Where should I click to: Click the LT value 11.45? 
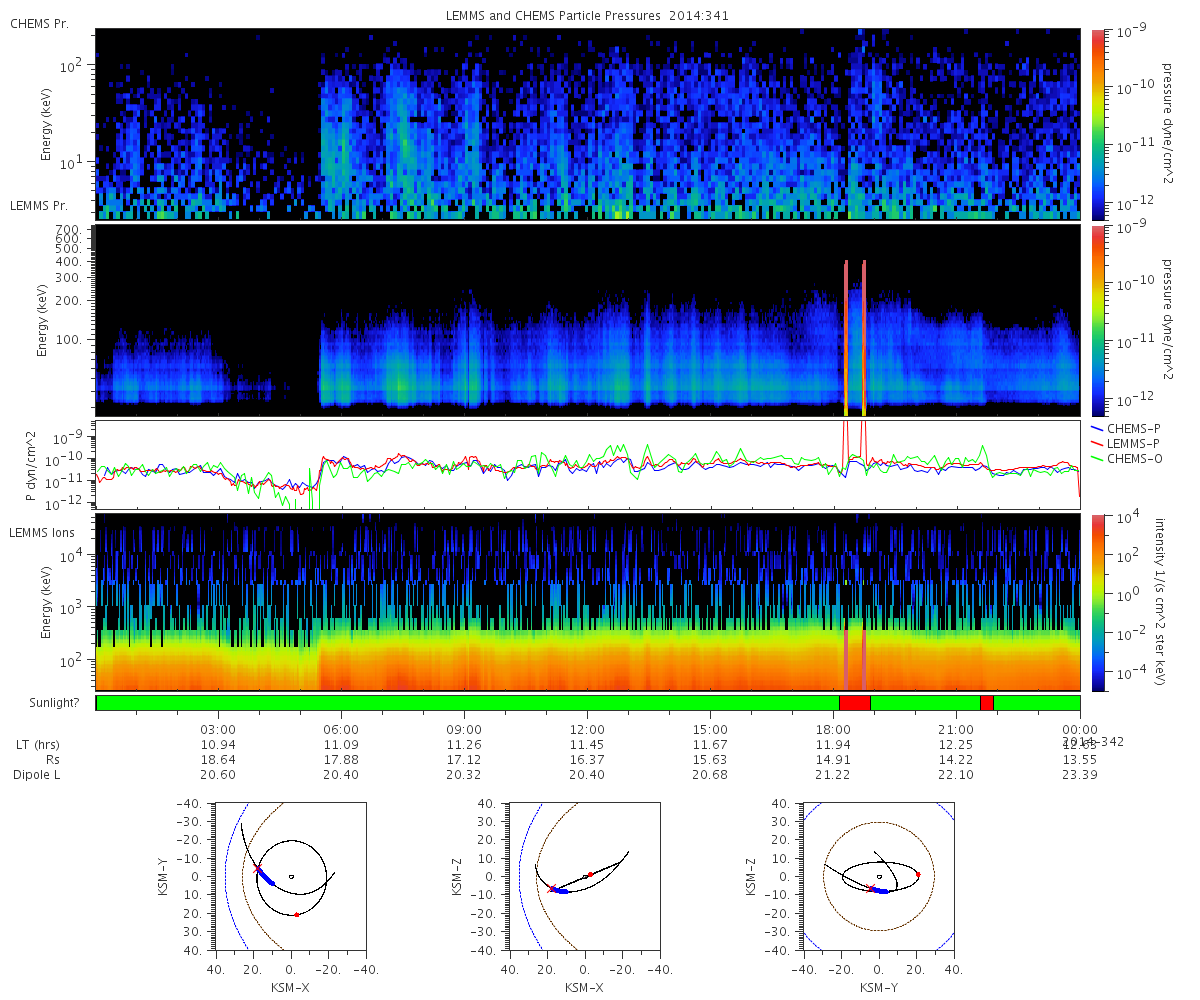tap(587, 745)
